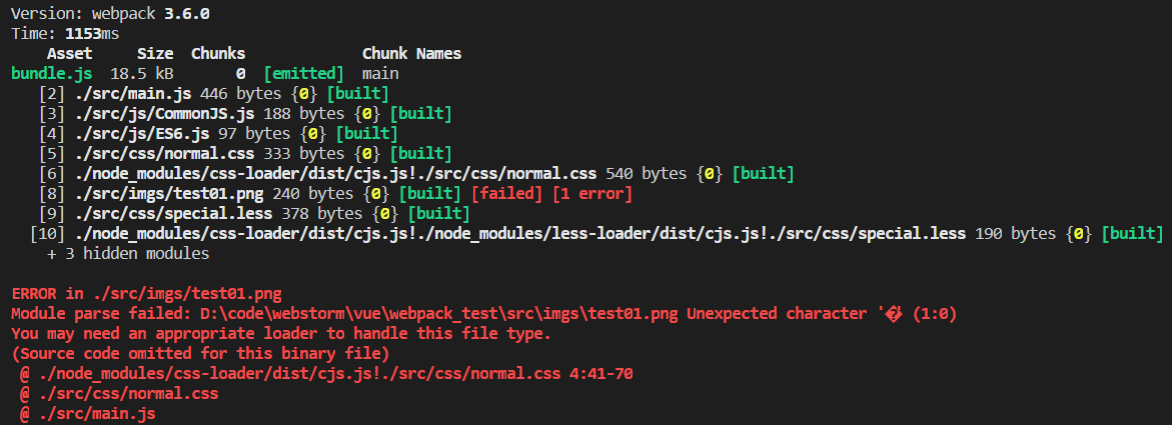
Task: Click the 'Chunk Names' column header
Action: pyautogui.click(x=411, y=54)
